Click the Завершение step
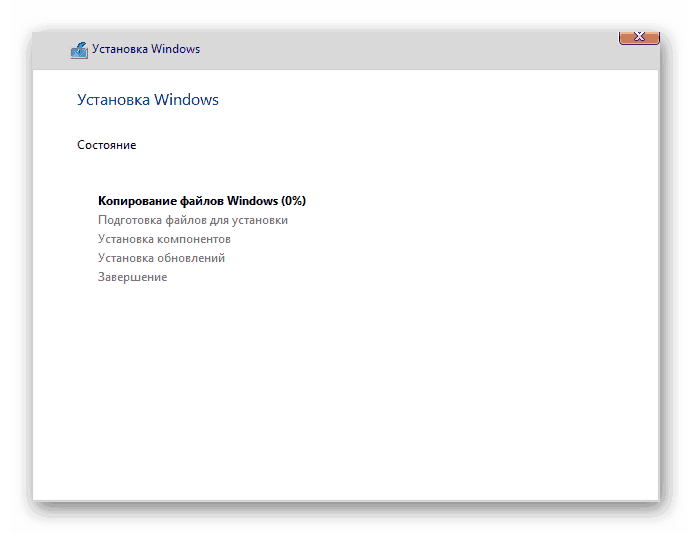This screenshot has height=534, width=692. pyautogui.click(x=132, y=277)
